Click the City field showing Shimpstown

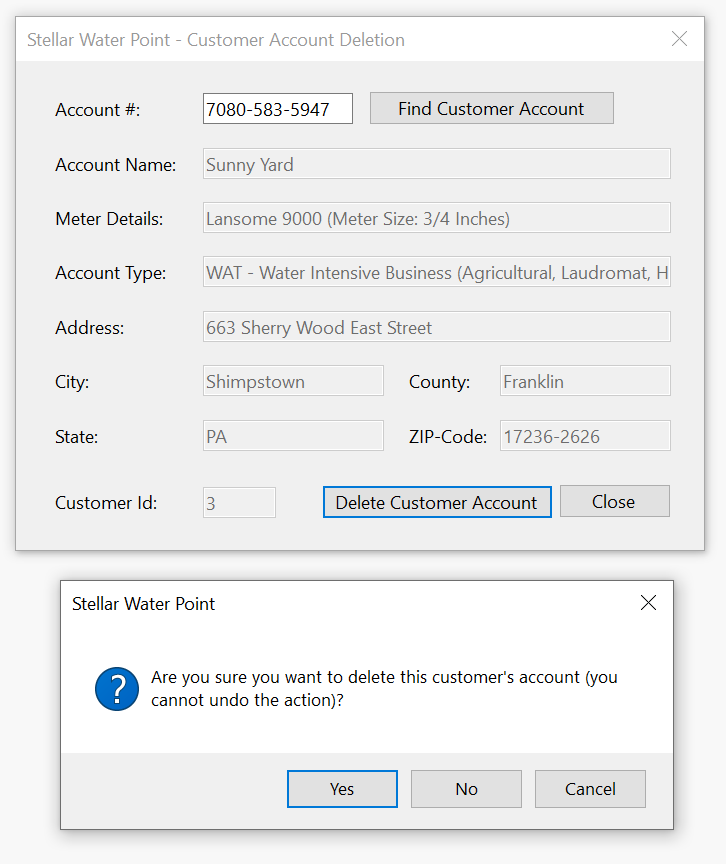pyautogui.click(x=293, y=381)
